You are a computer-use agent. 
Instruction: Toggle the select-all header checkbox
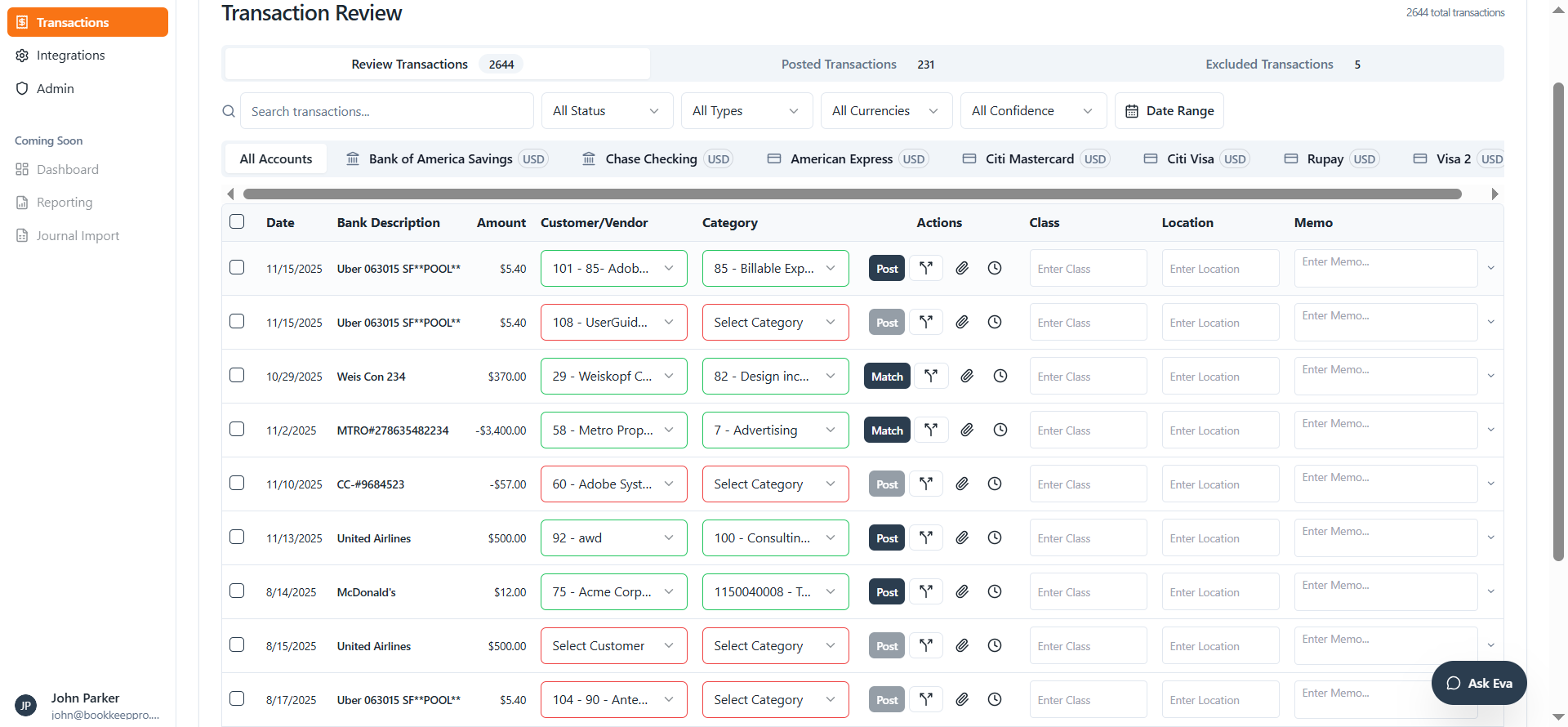pos(237,221)
